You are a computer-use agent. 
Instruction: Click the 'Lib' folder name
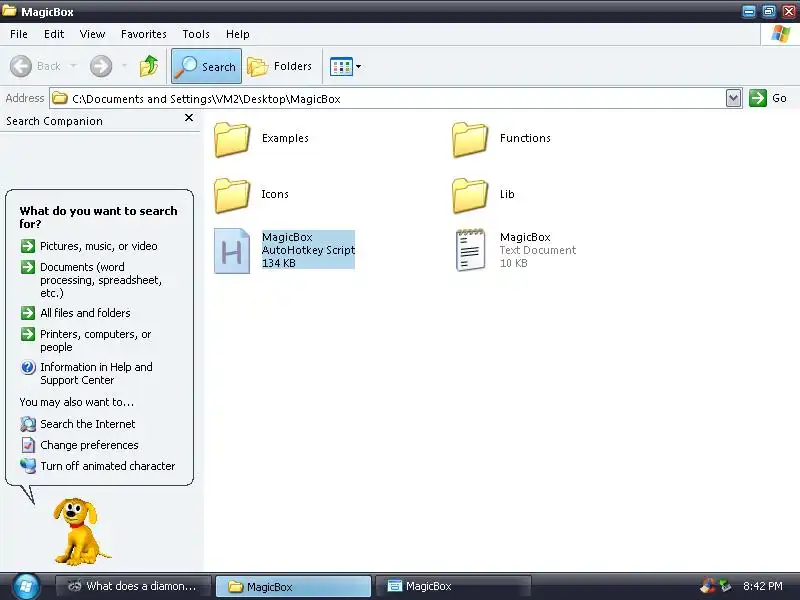[x=507, y=194]
